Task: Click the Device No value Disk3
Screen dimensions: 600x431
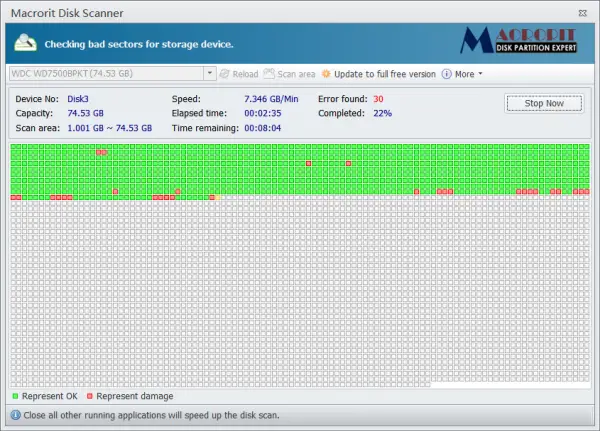Action: coord(78,99)
